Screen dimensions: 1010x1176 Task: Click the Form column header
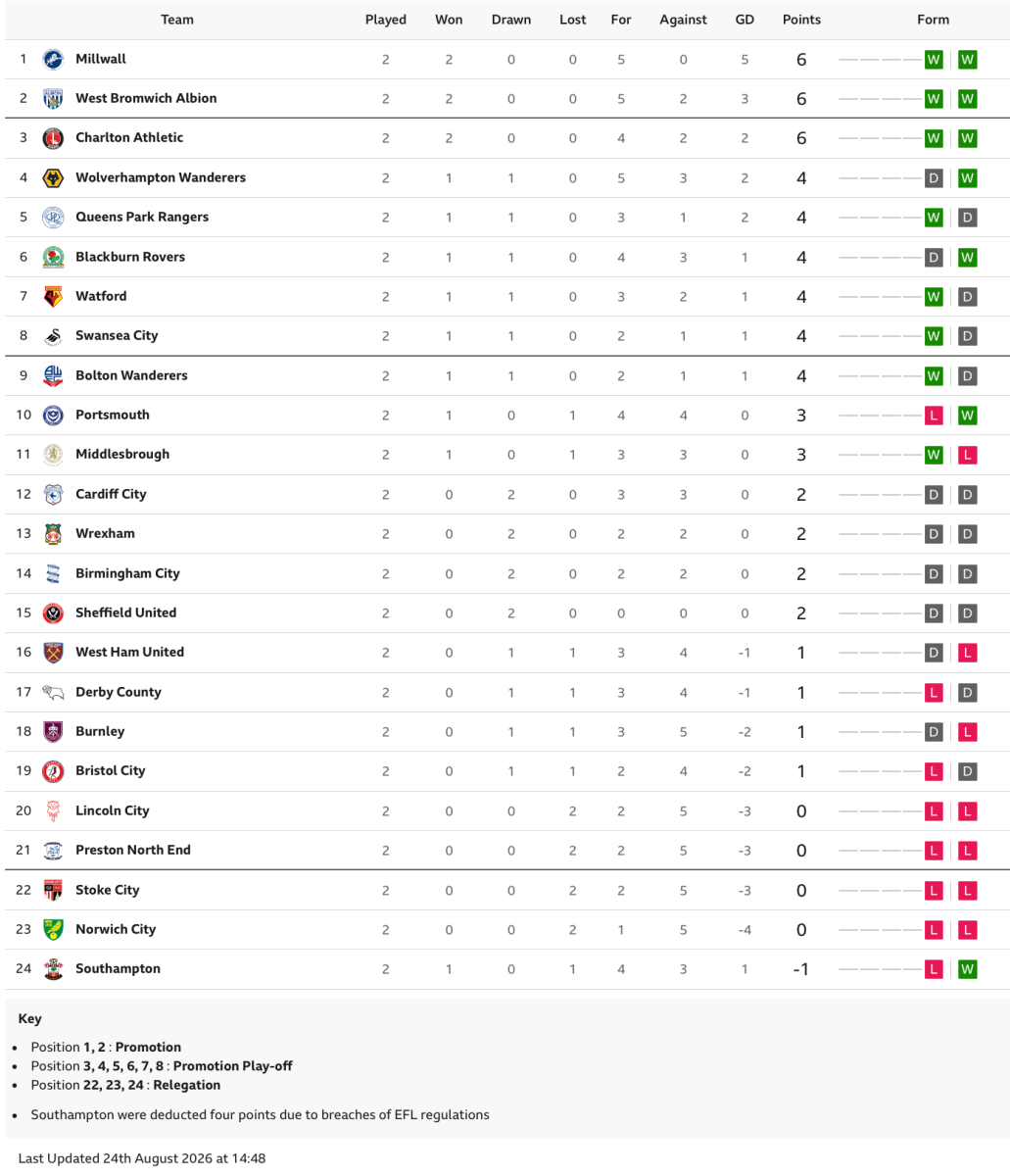point(933,20)
